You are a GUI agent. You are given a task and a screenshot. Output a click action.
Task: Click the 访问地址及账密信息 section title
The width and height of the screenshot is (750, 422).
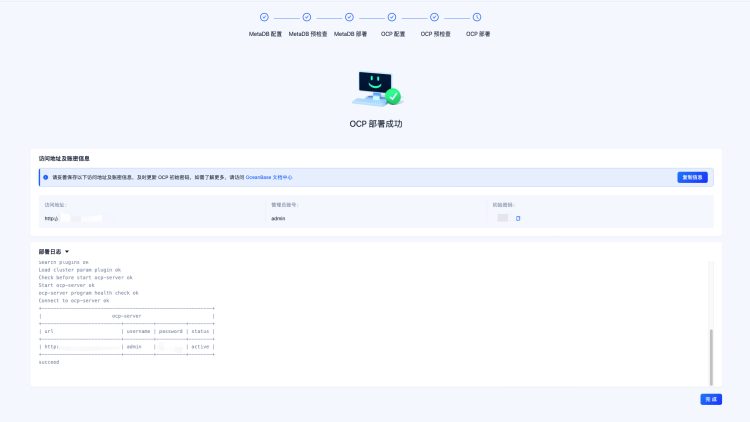pyautogui.click(x=64, y=158)
